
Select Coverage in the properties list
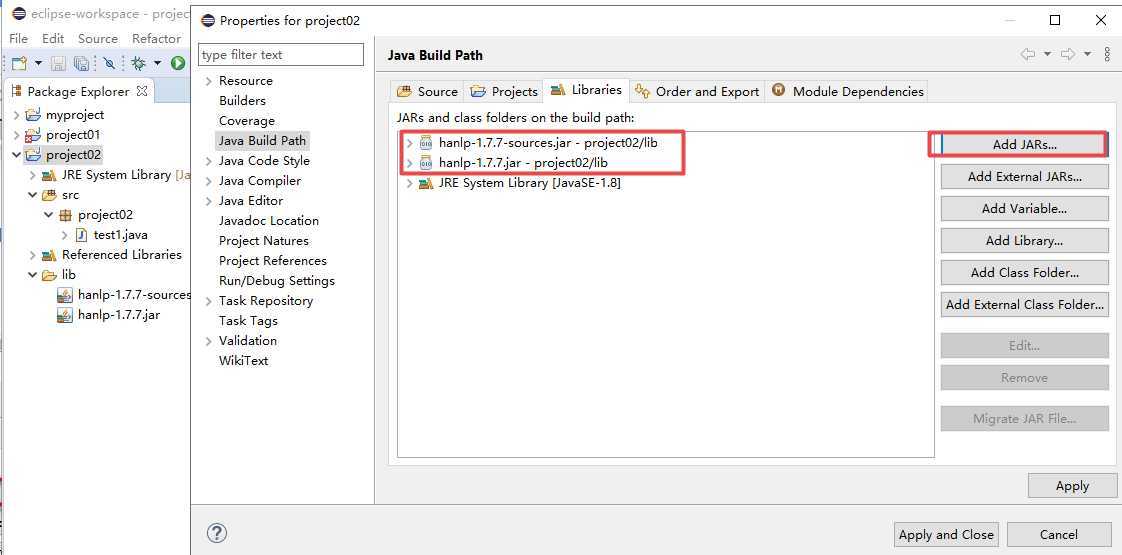click(x=247, y=121)
